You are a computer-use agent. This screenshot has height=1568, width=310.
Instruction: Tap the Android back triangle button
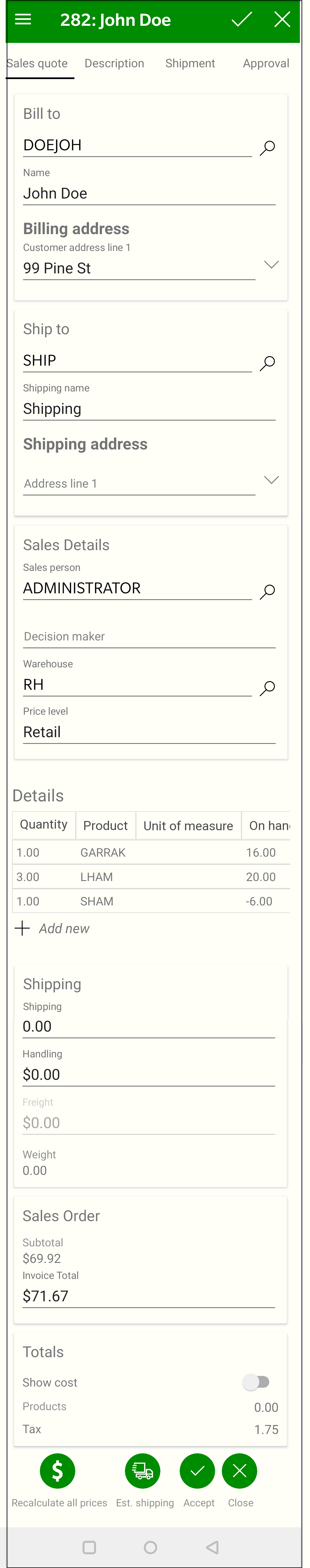(x=212, y=1547)
